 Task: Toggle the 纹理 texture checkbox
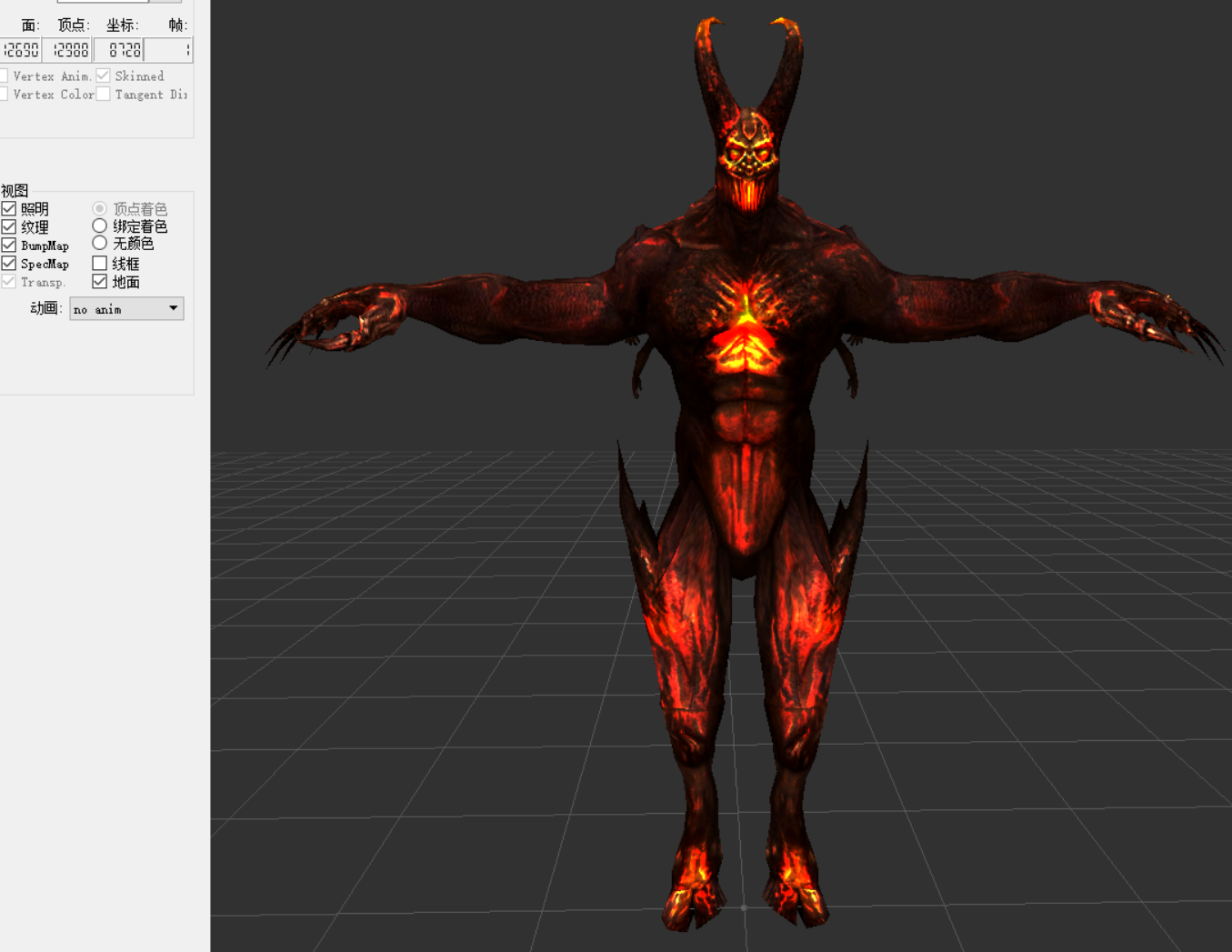point(9,227)
